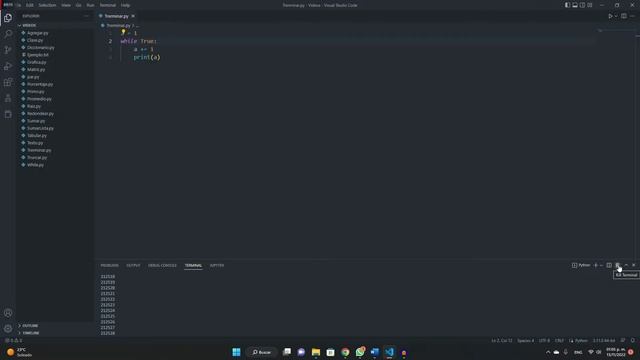Customize layout icon in title bar
The width and height of the screenshot is (640, 360).
pos(590,5)
